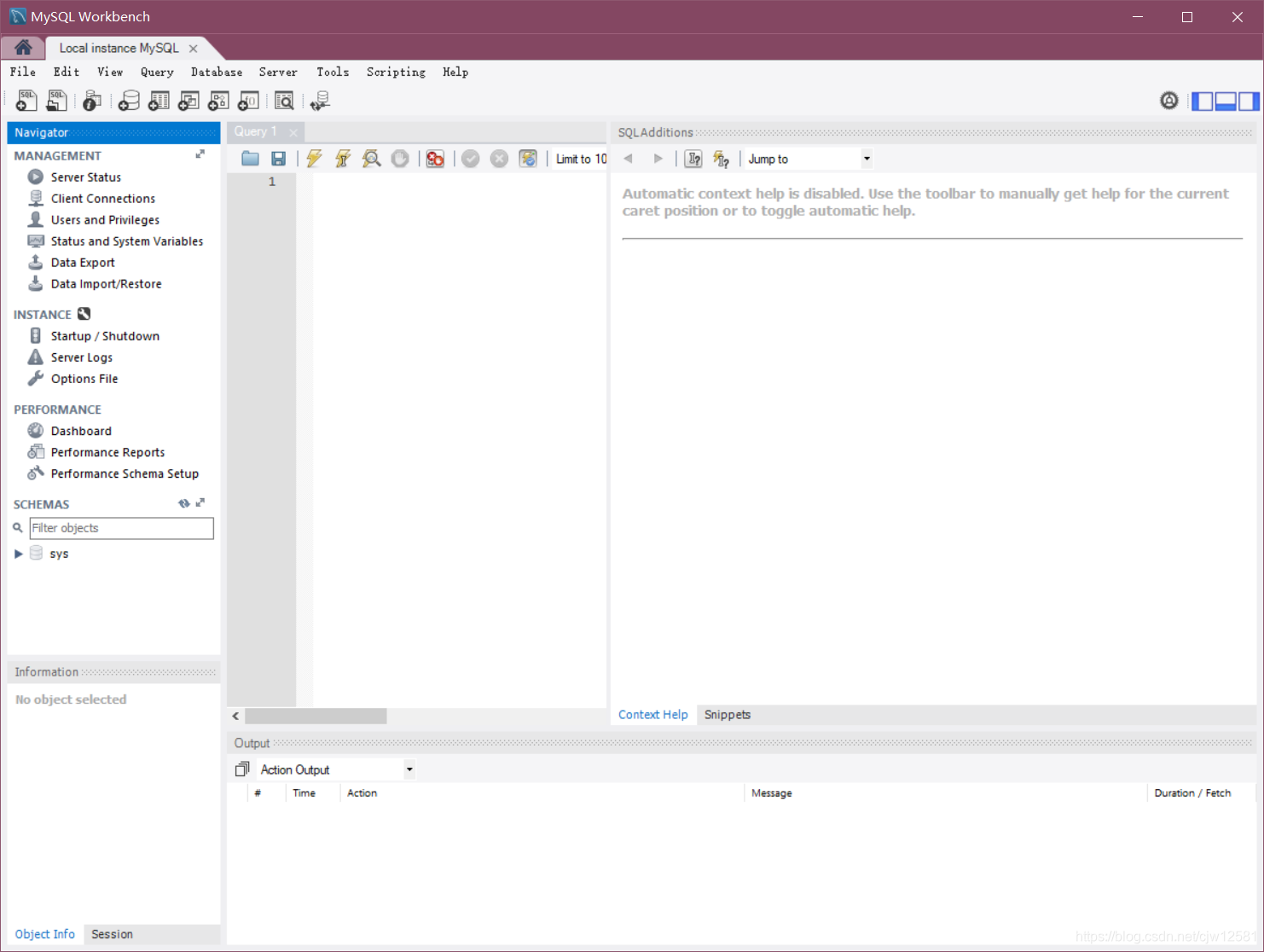Screen dimensions: 1264x952
Task: Select the Context Help tab
Action: click(653, 715)
